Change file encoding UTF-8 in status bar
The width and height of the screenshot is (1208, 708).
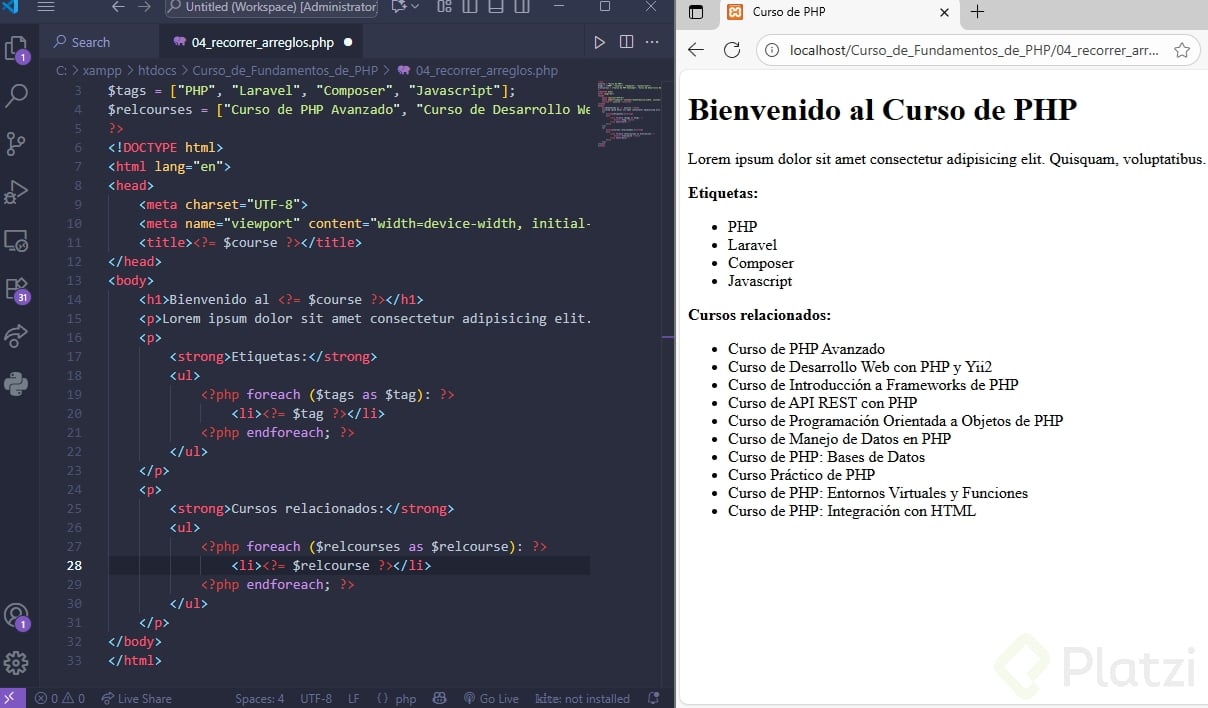point(316,698)
